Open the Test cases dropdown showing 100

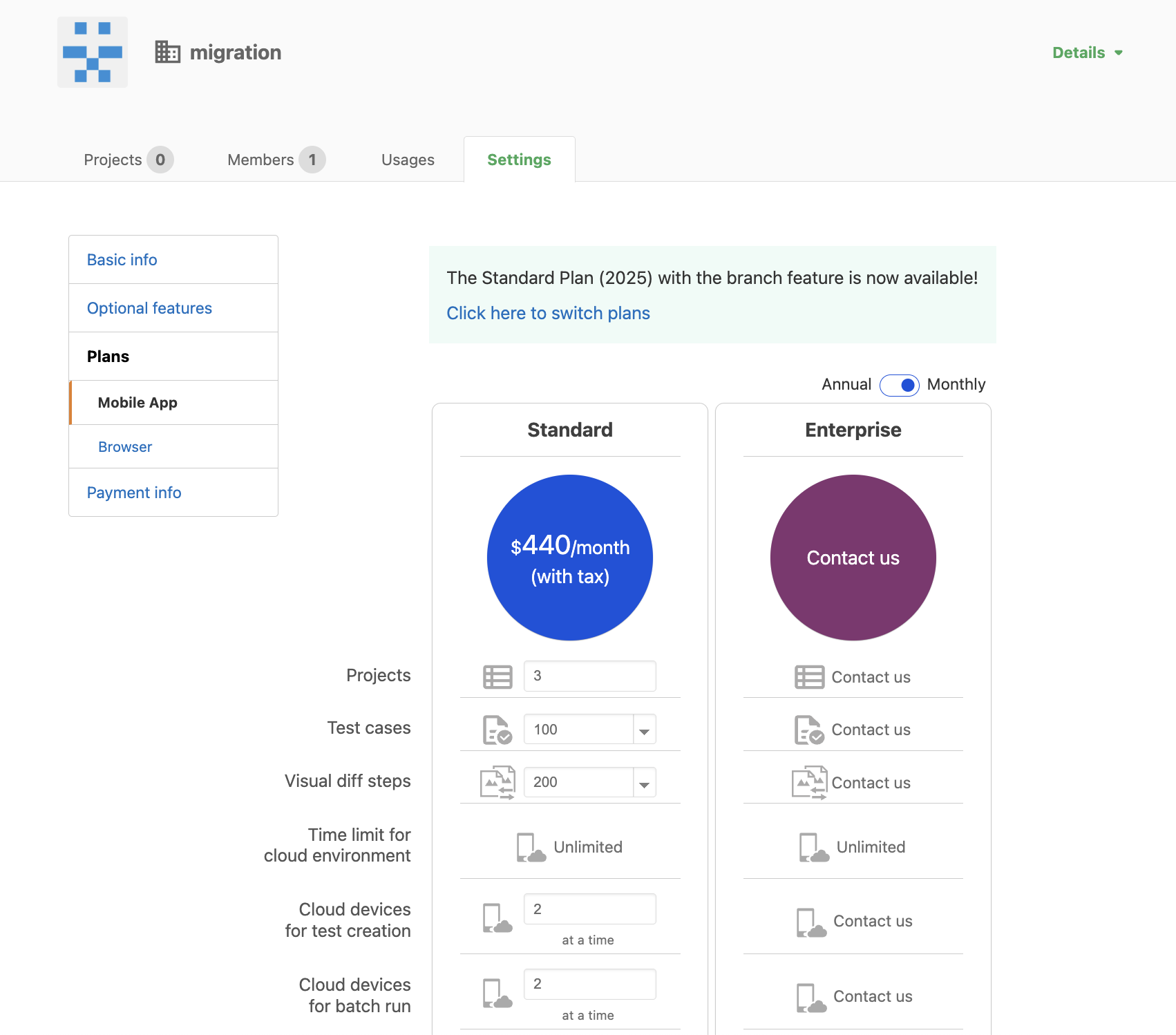click(x=589, y=730)
